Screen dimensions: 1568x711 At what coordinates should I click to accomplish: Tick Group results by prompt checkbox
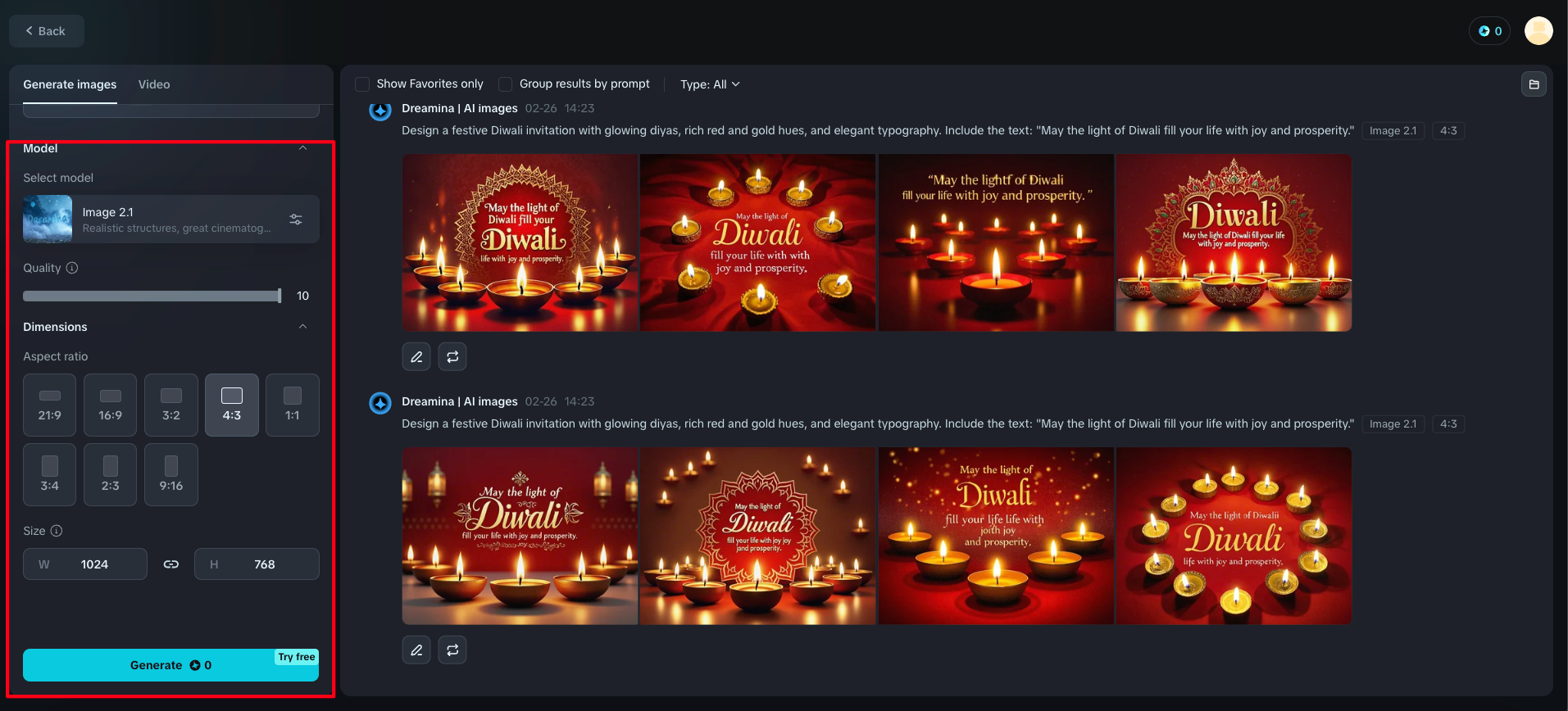(x=506, y=84)
